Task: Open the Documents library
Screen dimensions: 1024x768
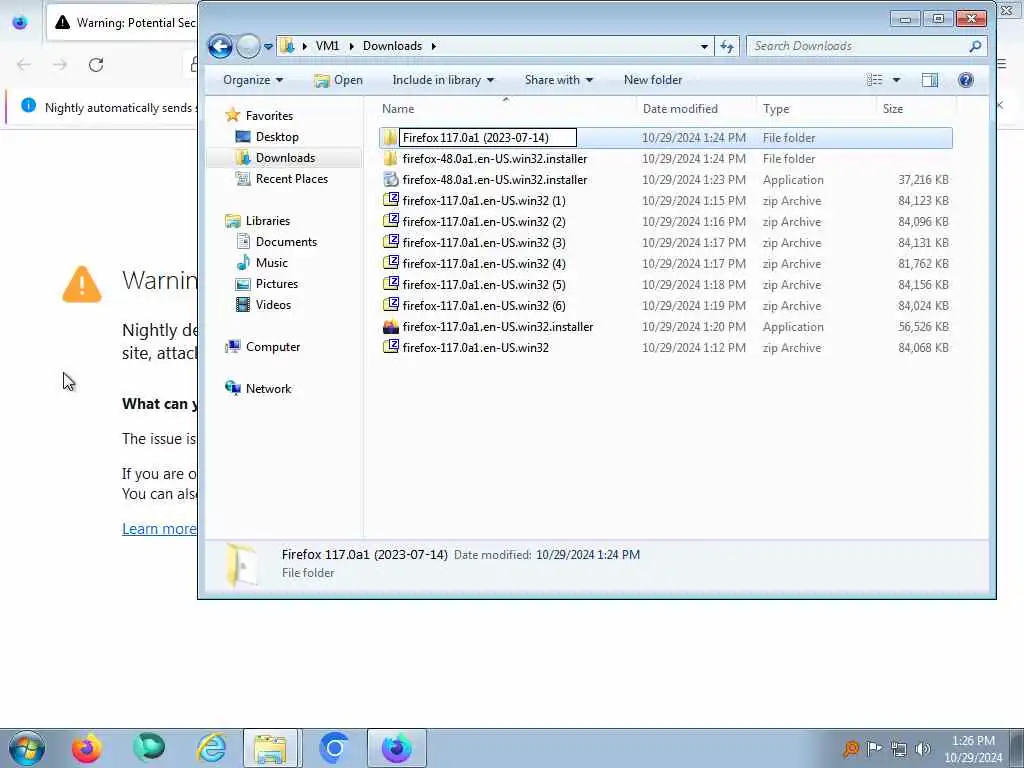Action: [x=276, y=242]
